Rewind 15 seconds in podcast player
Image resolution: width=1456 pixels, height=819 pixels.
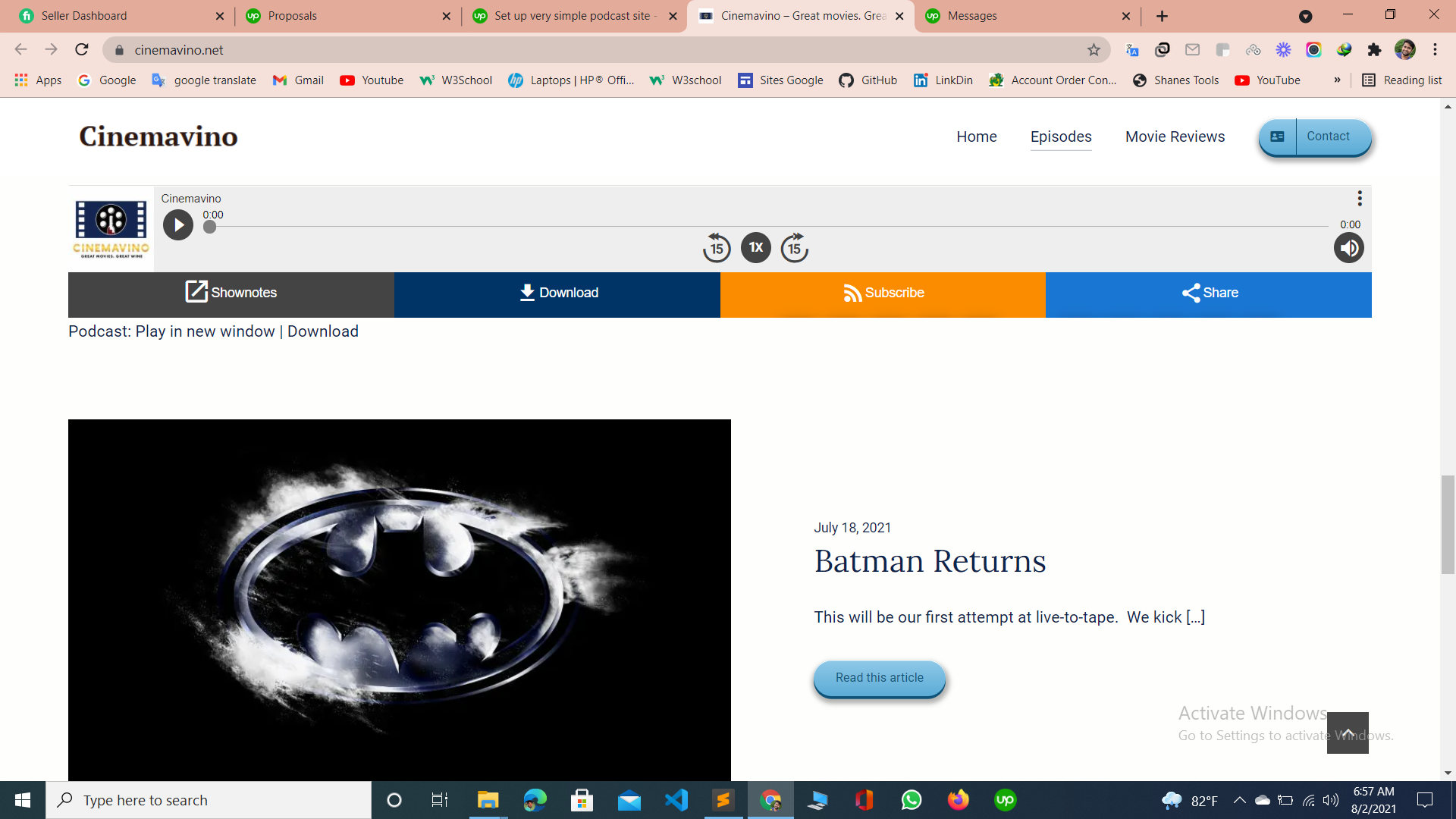717,248
